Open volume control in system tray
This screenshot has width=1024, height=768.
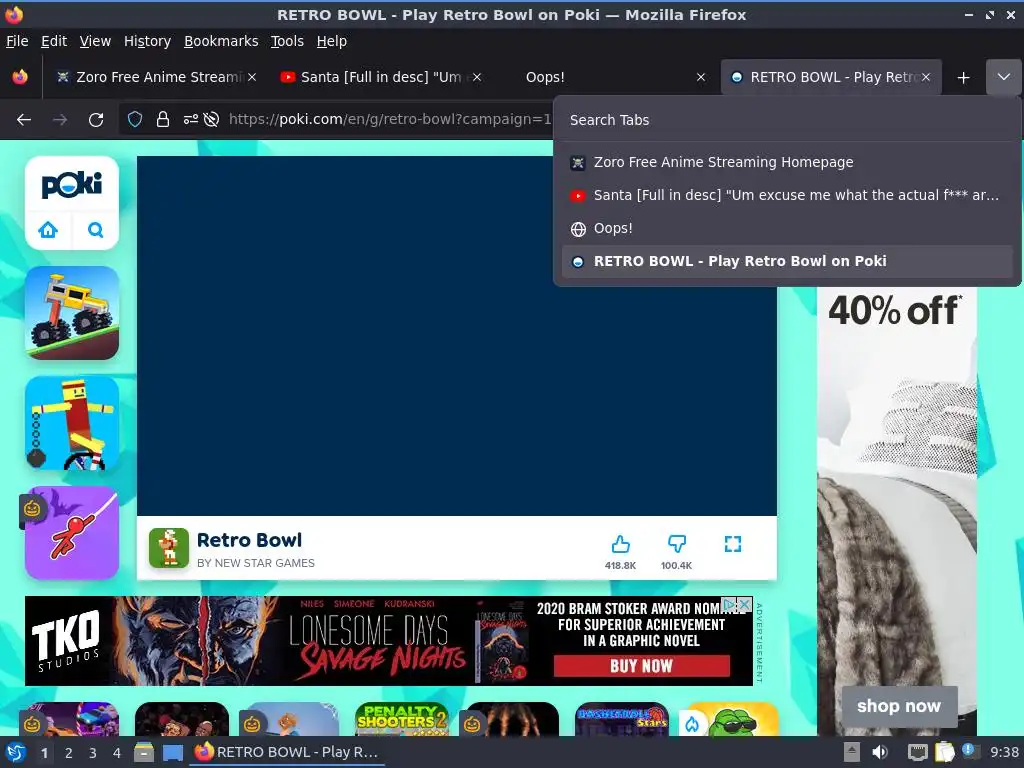pyautogui.click(x=880, y=752)
